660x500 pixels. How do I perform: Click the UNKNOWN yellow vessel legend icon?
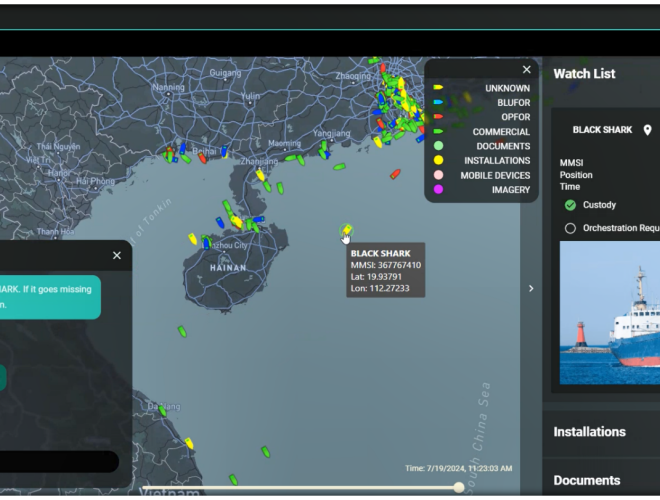click(x=438, y=88)
